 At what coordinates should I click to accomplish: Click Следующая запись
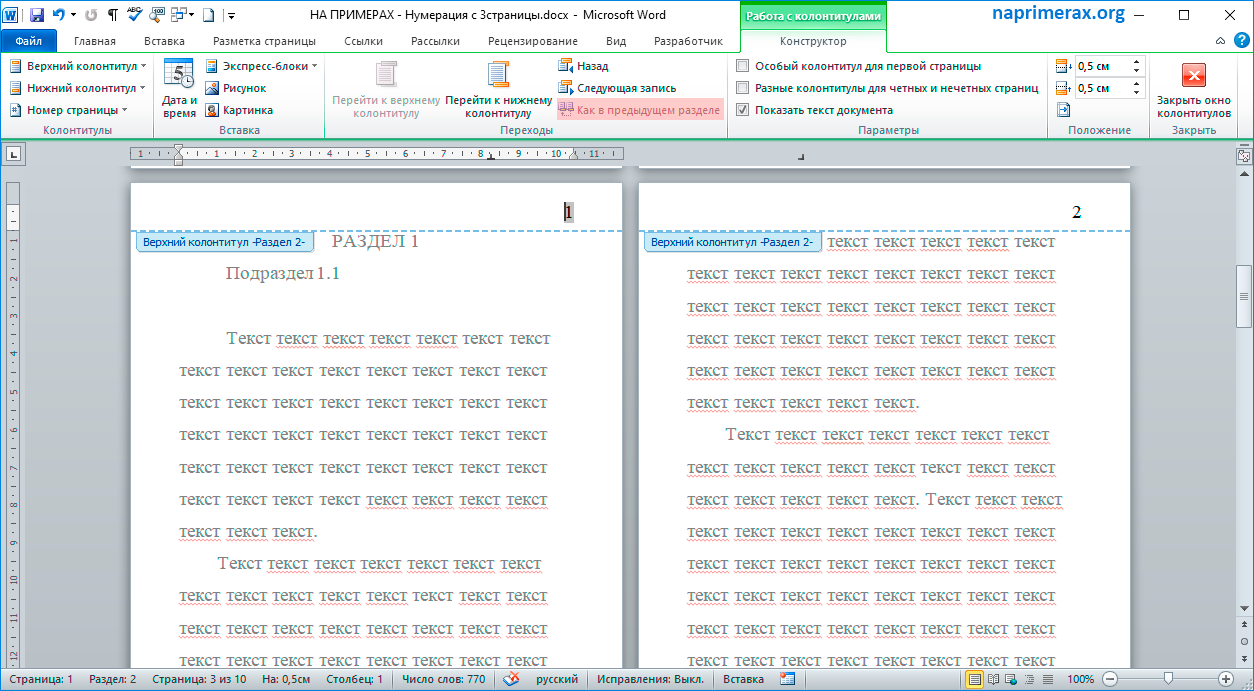tap(616, 88)
